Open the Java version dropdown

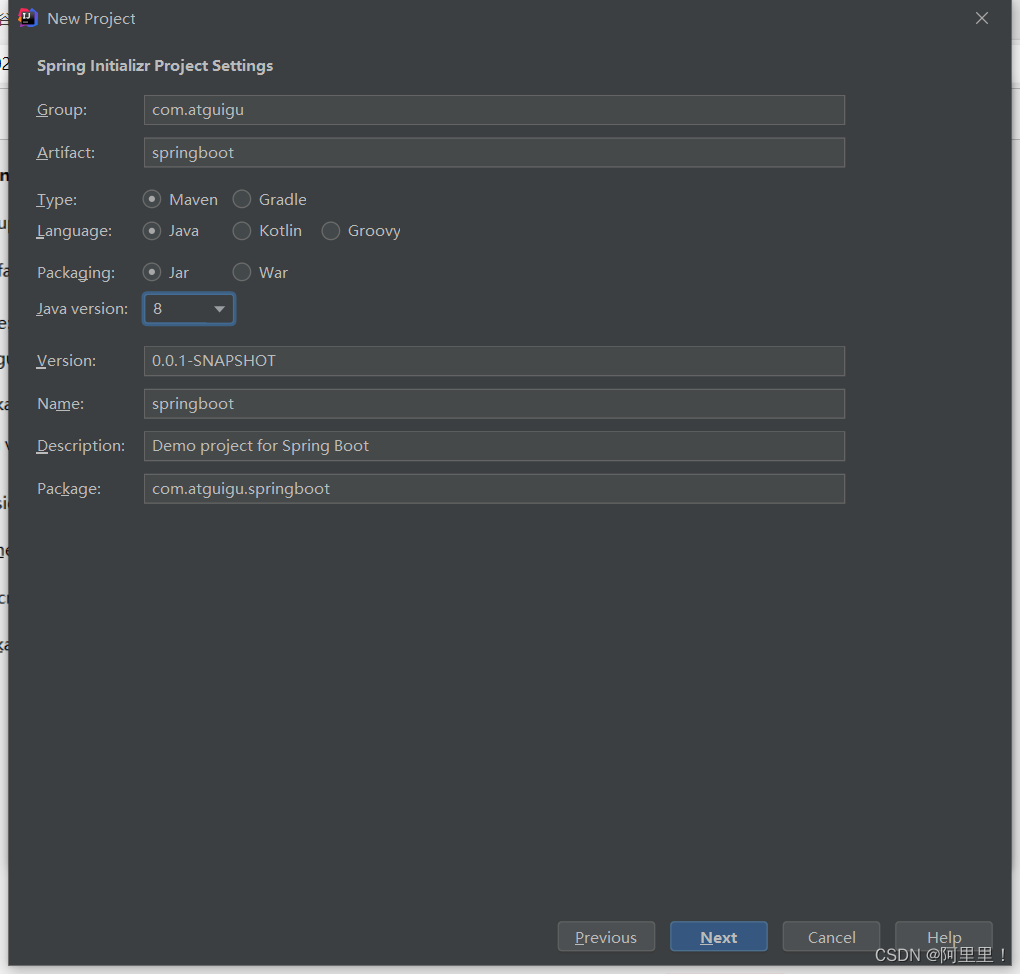[x=189, y=309]
